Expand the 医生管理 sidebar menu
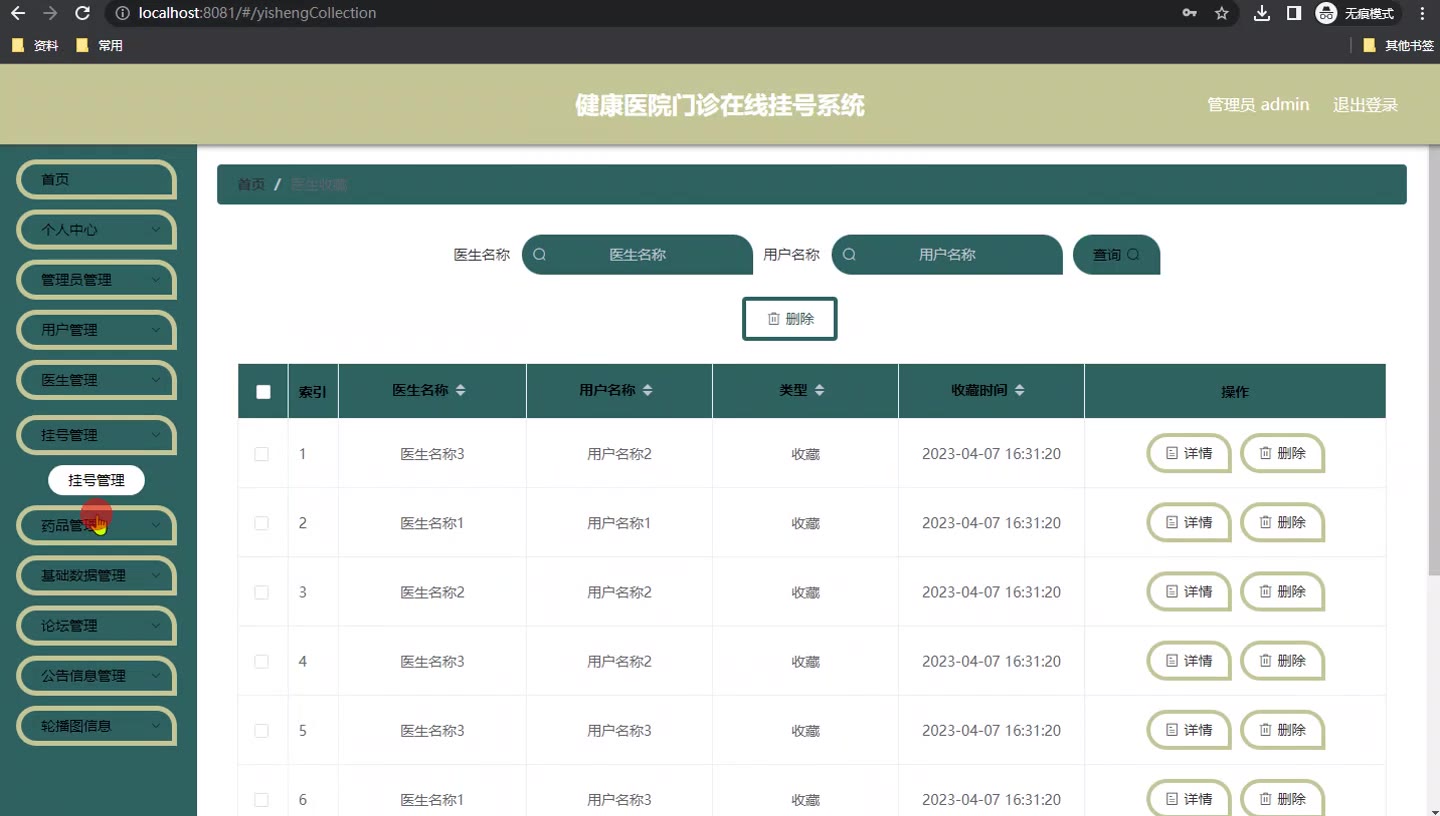 [x=97, y=380]
